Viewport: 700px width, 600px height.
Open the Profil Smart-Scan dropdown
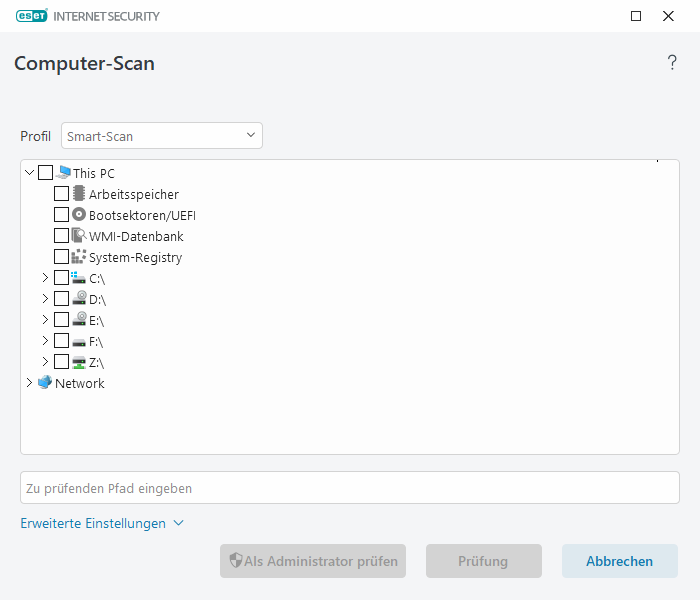162,136
